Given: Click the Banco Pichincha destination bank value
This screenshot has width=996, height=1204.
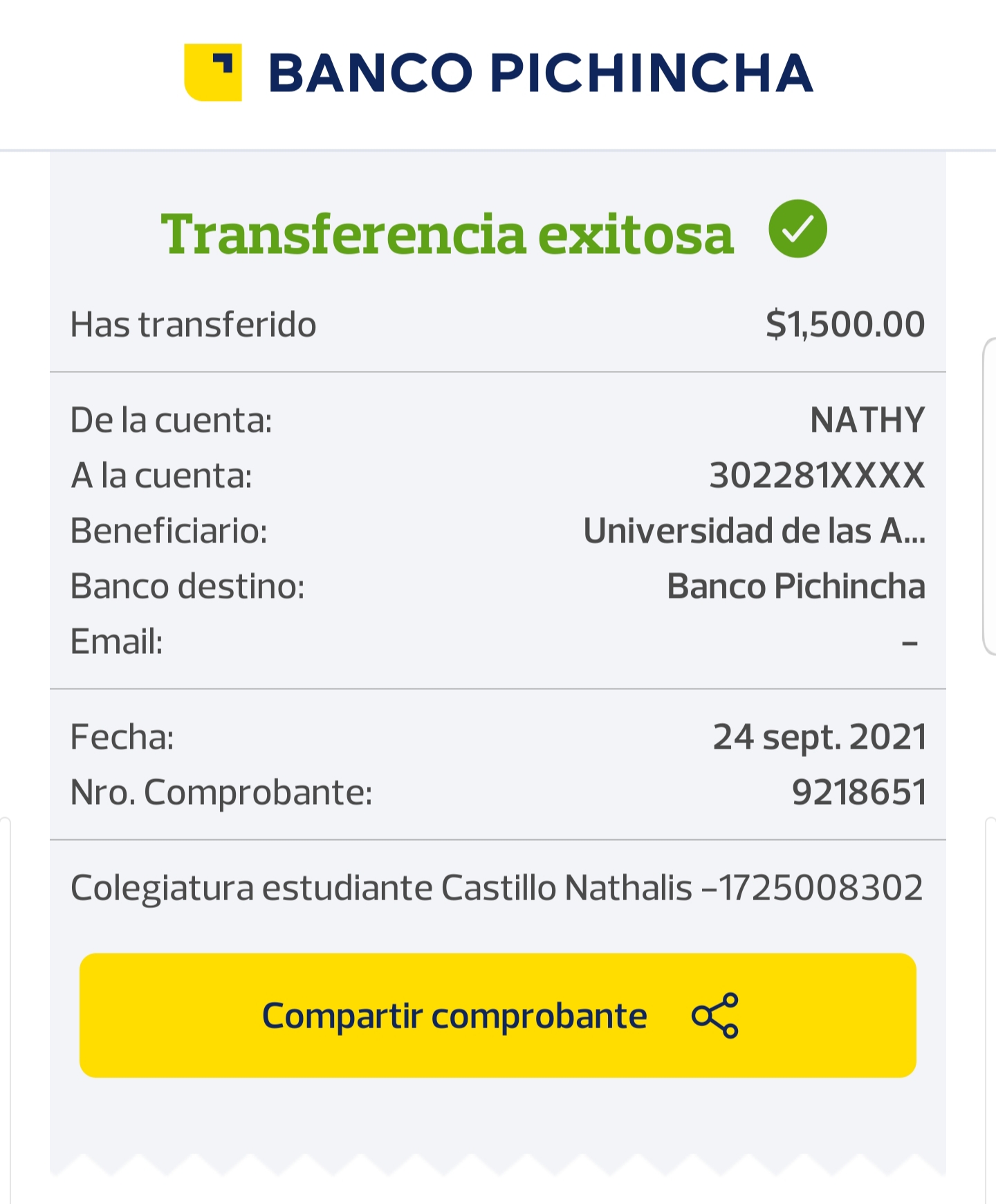Looking at the screenshot, I should click(x=795, y=586).
